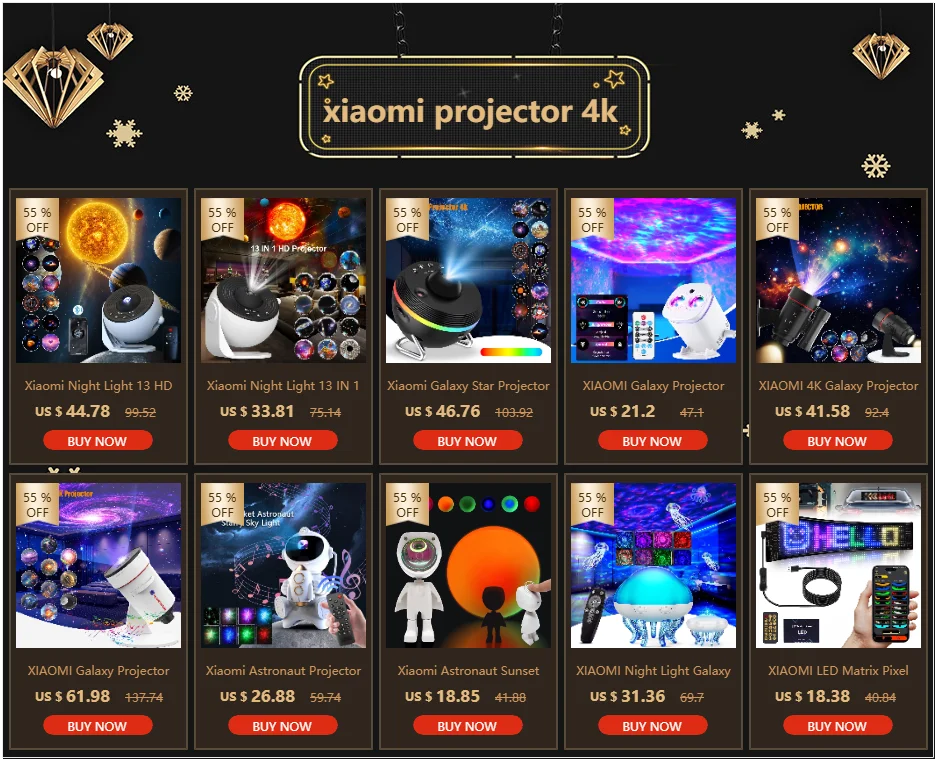Open the black rainbow-ring star projector image
Viewport: 936px width, 760px height.
click(469, 281)
